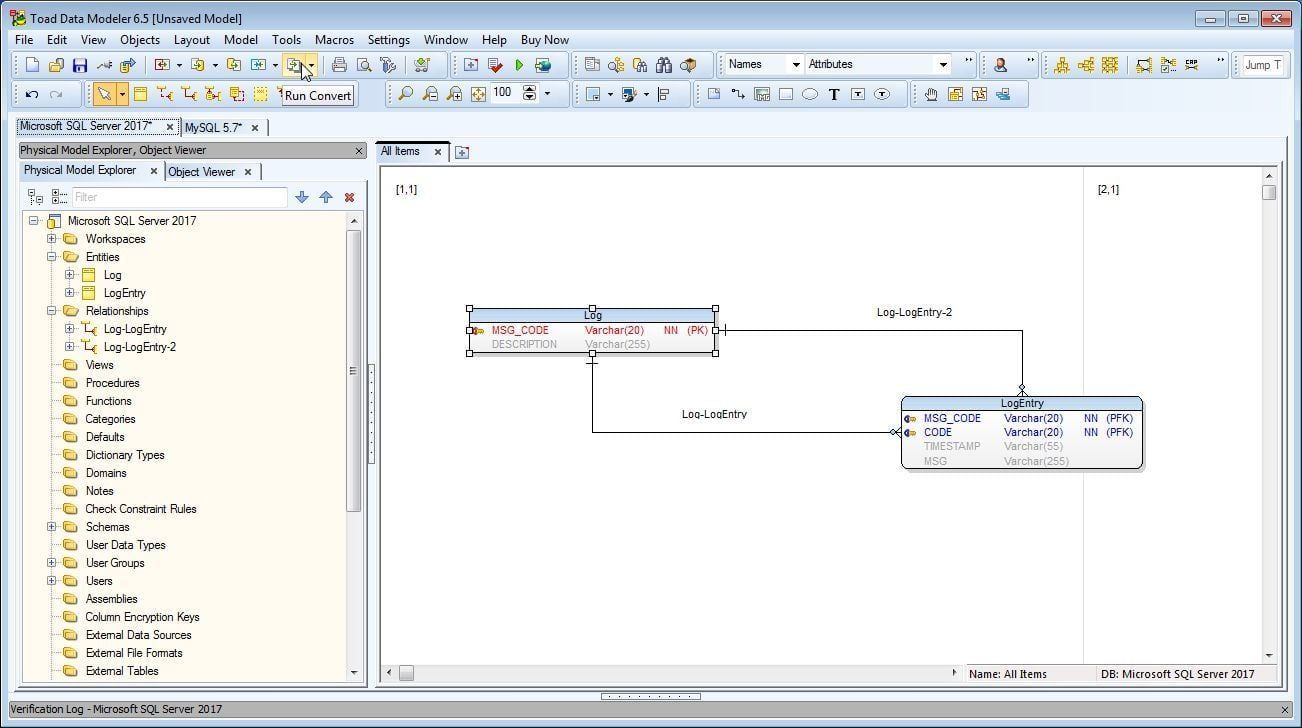Click the user icon in top toolbar
This screenshot has height=728, width=1302.
coord(1000,65)
